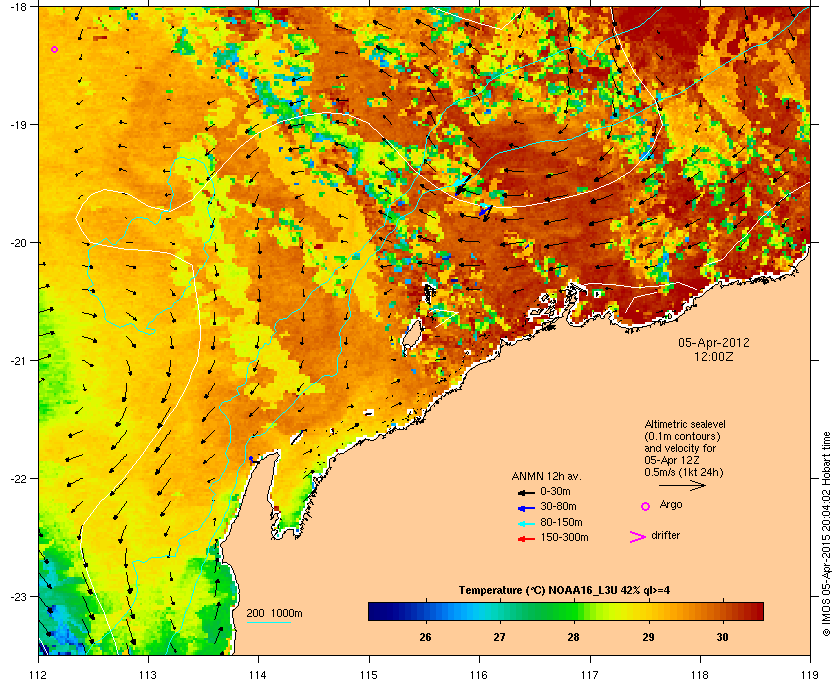
Task: Click the '116' longitude axis label
Action: [x=479, y=675]
